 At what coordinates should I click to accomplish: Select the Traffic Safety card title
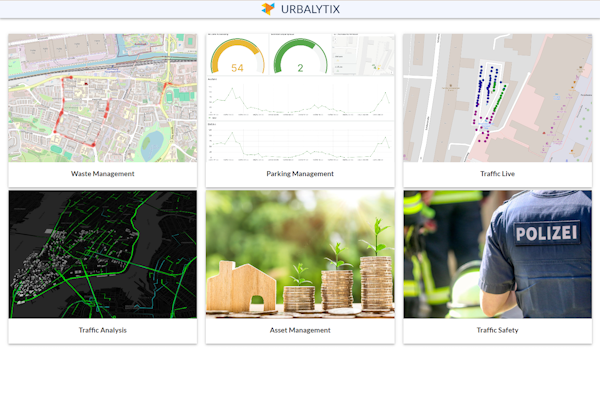point(497,330)
